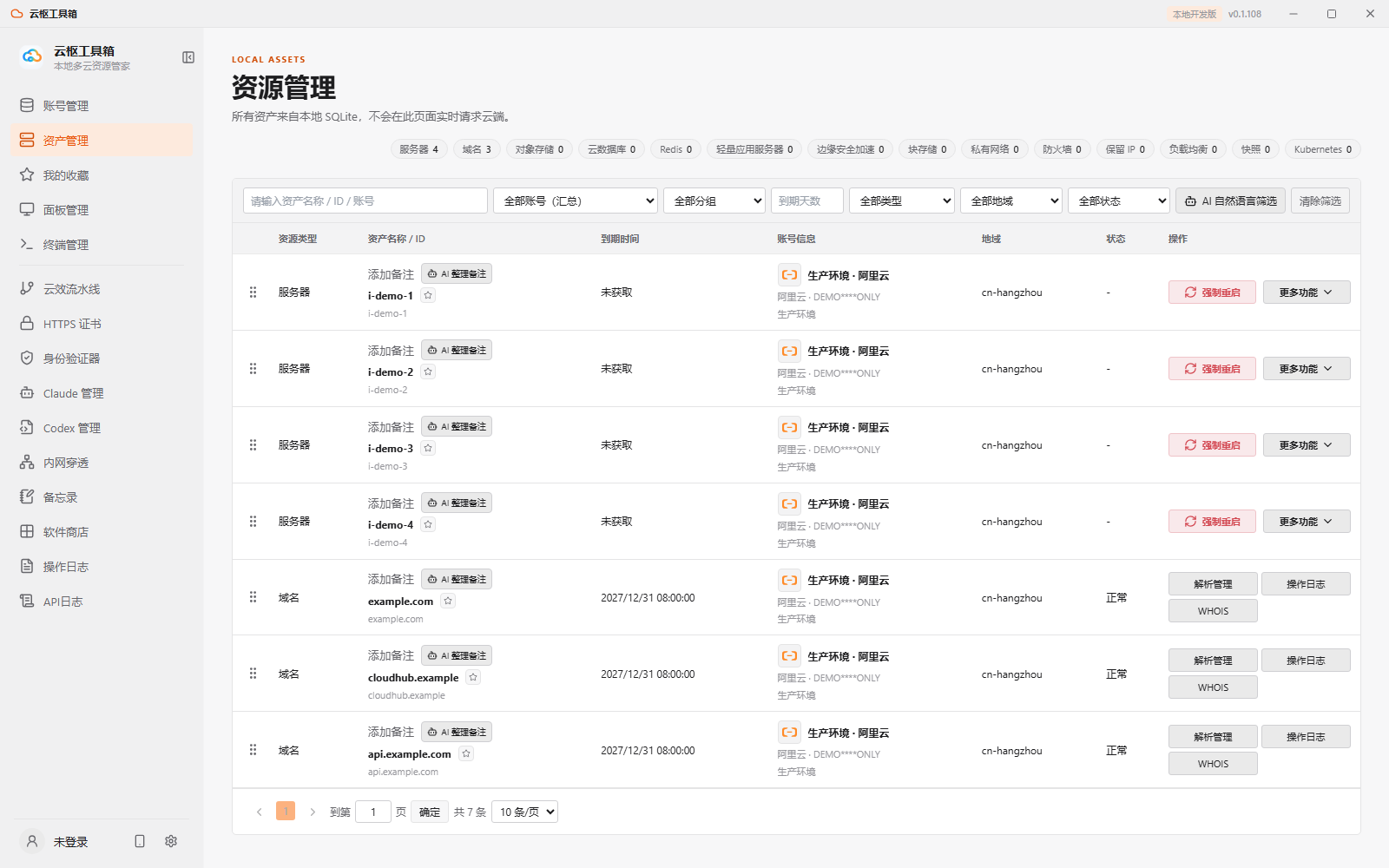Screen dimensions: 1389x868
Task: Open the 全部地域 filter dropdown
Action: (1011, 201)
